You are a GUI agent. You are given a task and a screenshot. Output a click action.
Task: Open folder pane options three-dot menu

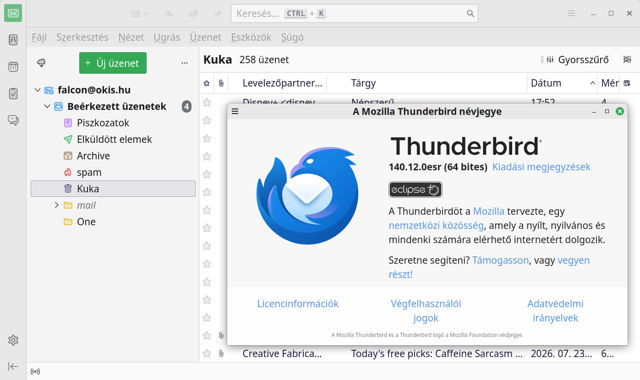(x=184, y=63)
